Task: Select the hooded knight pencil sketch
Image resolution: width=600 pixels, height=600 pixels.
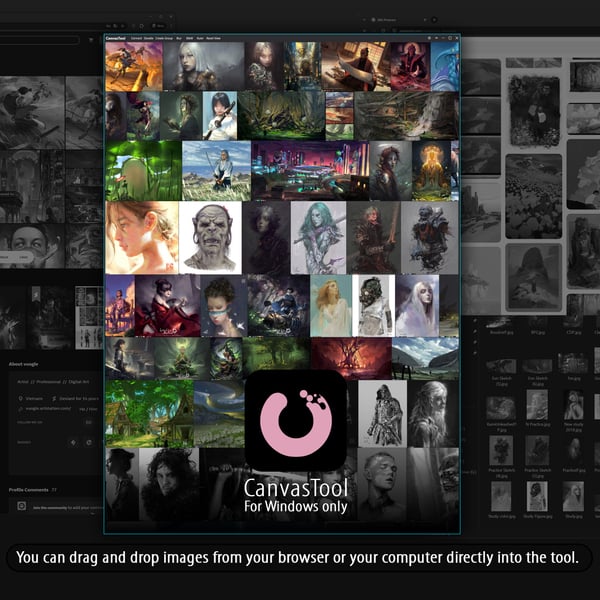Action: point(383,414)
